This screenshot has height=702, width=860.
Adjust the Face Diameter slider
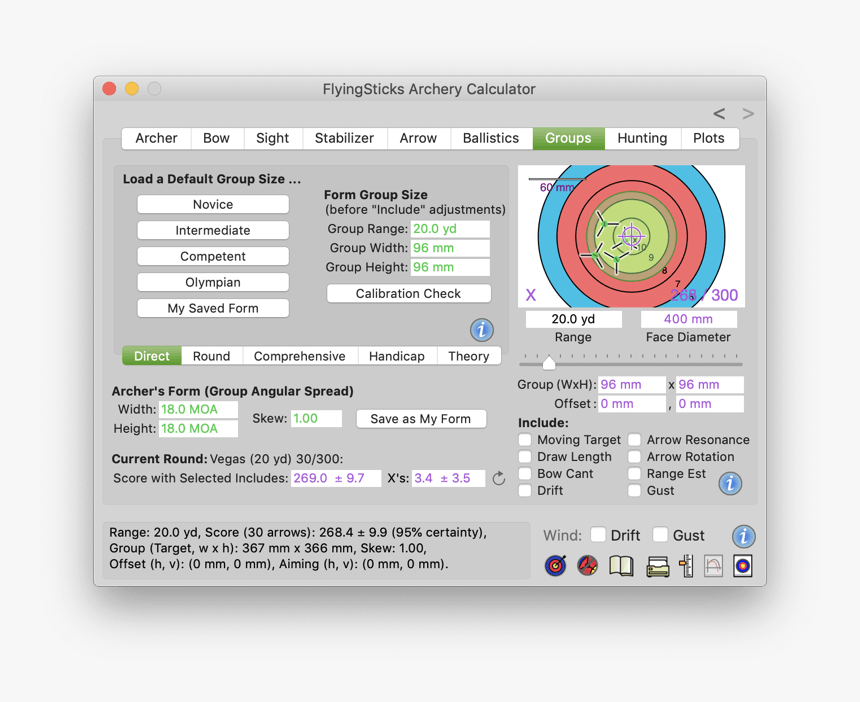tap(548, 364)
